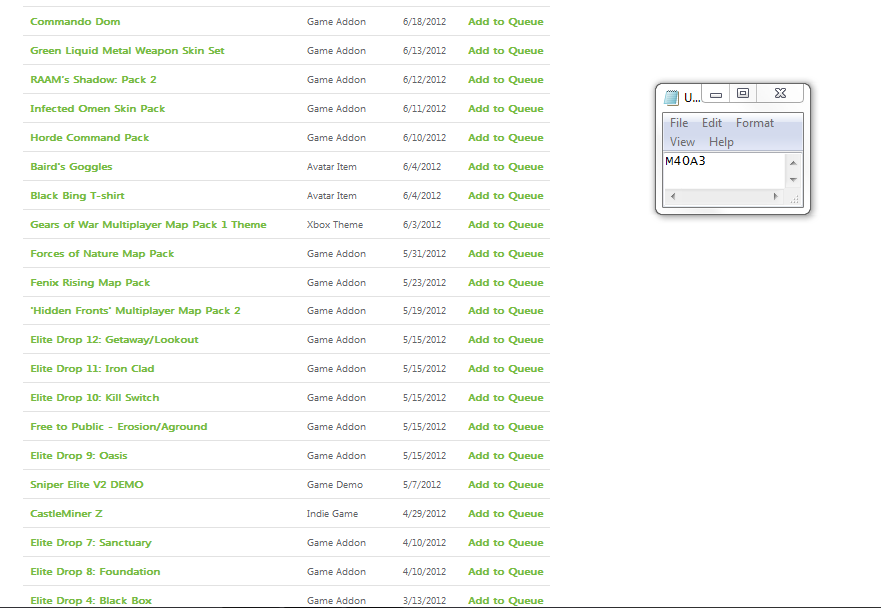Screen dimensions: 881x608
Task: Add Horde Command Pack to queue
Action: pos(506,138)
